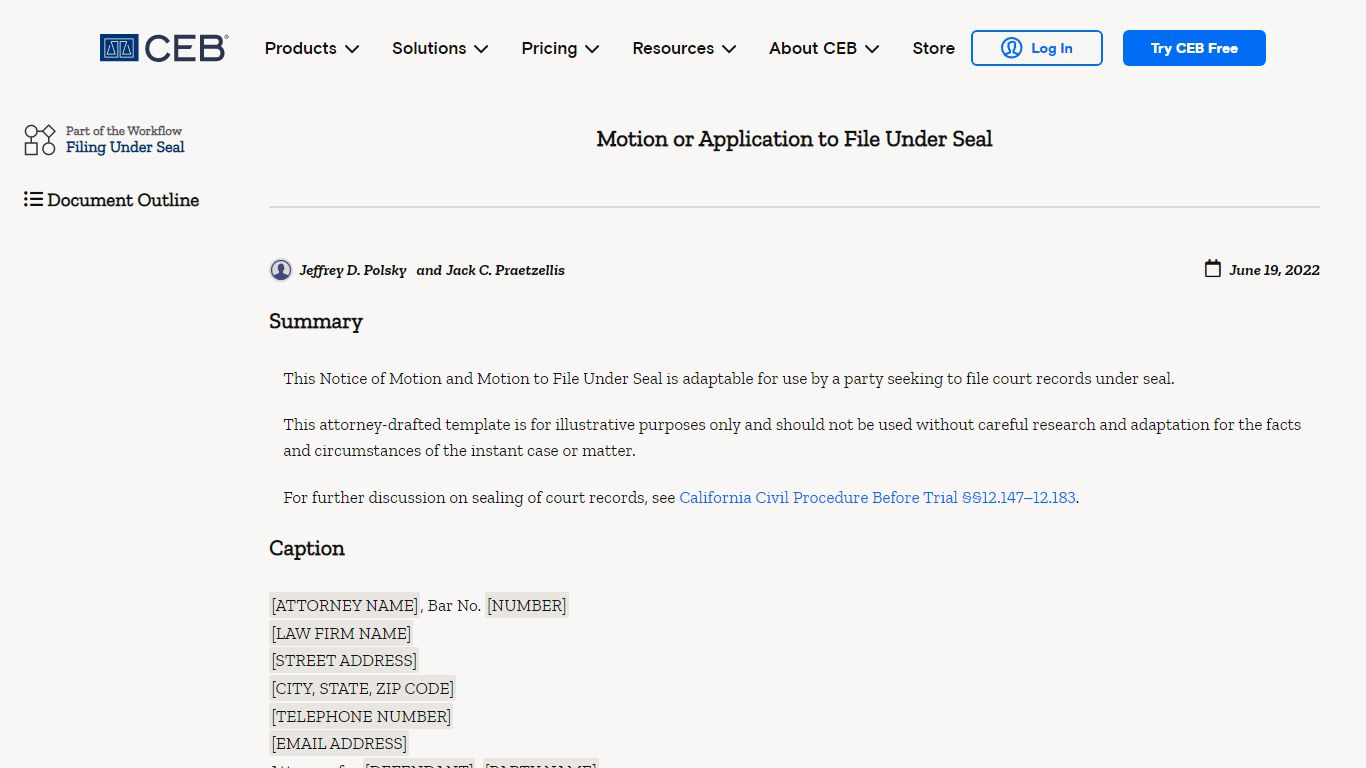1366x768 pixels.
Task: Click the [EMAIL ADDRESS] placeholder
Action: coord(340,743)
